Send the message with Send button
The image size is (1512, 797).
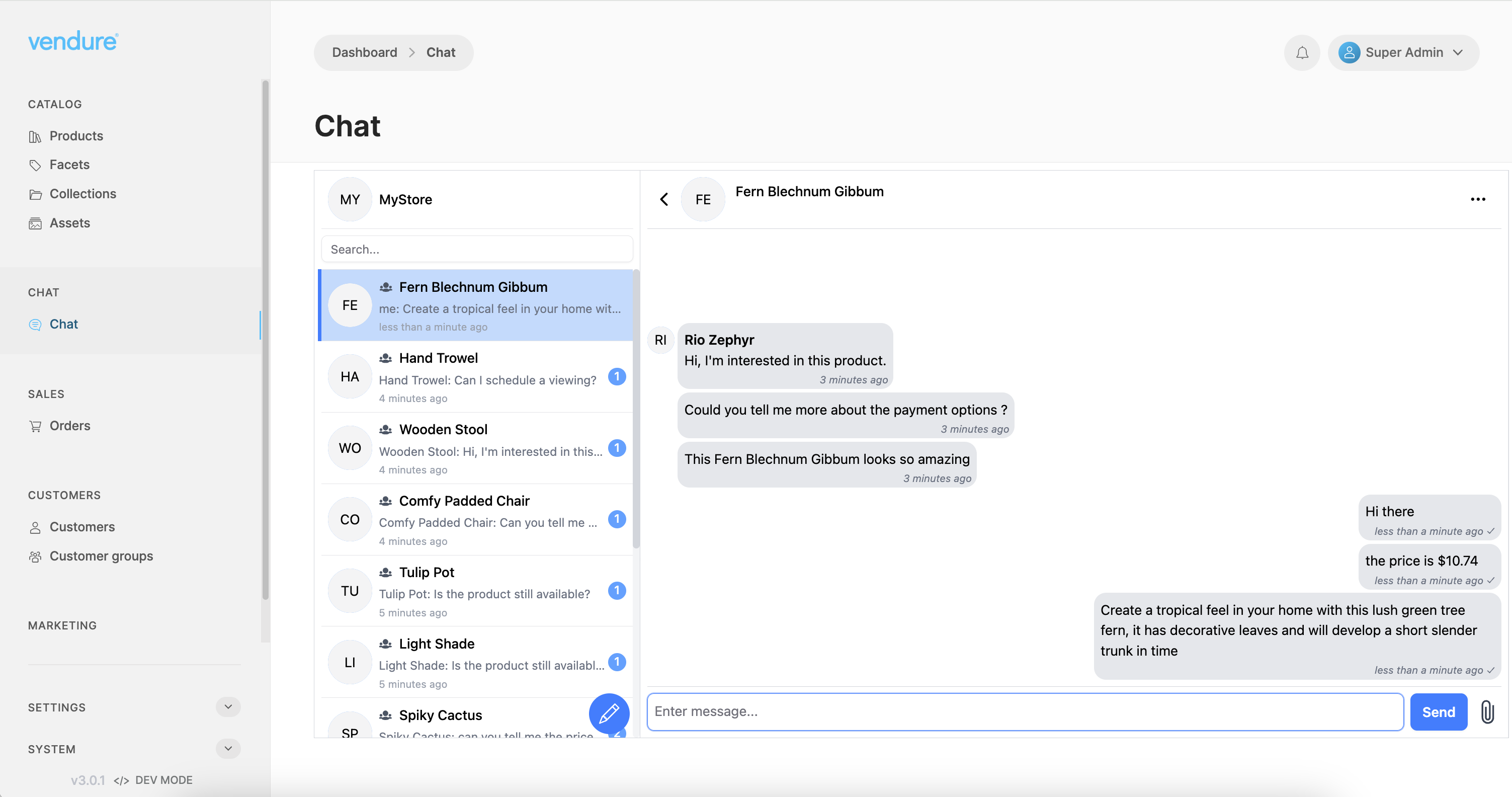pos(1439,712)
